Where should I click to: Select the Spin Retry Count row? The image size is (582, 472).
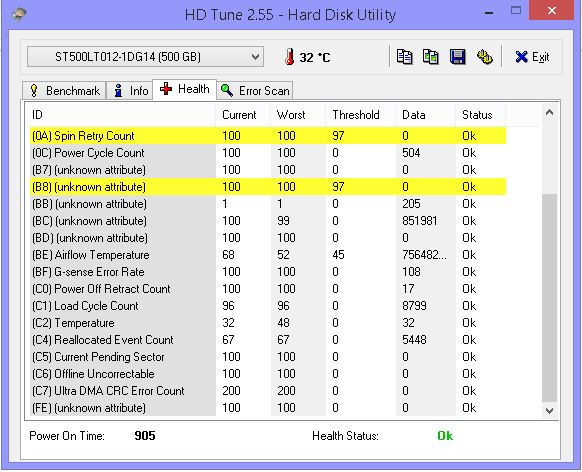(x=268, y=135)
